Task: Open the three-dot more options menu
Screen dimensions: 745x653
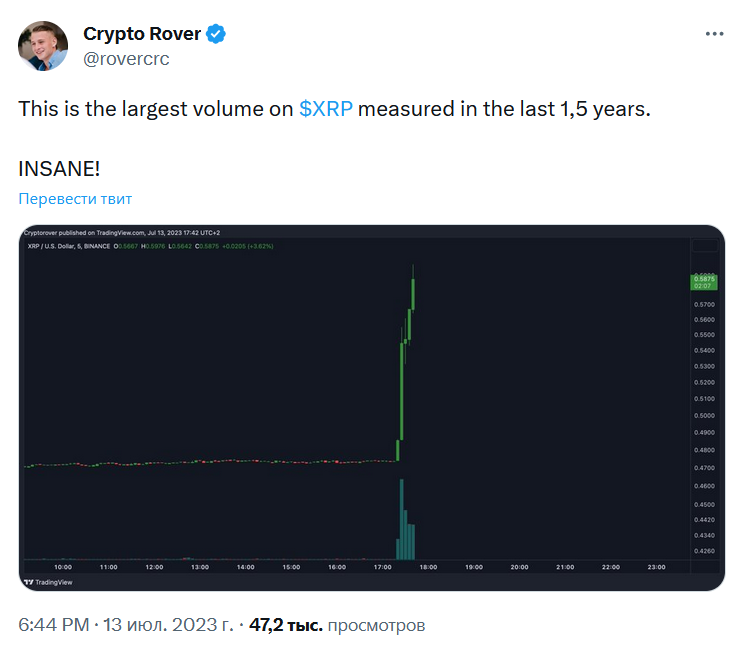Action: pyautogui.click(x=713, y=34)
